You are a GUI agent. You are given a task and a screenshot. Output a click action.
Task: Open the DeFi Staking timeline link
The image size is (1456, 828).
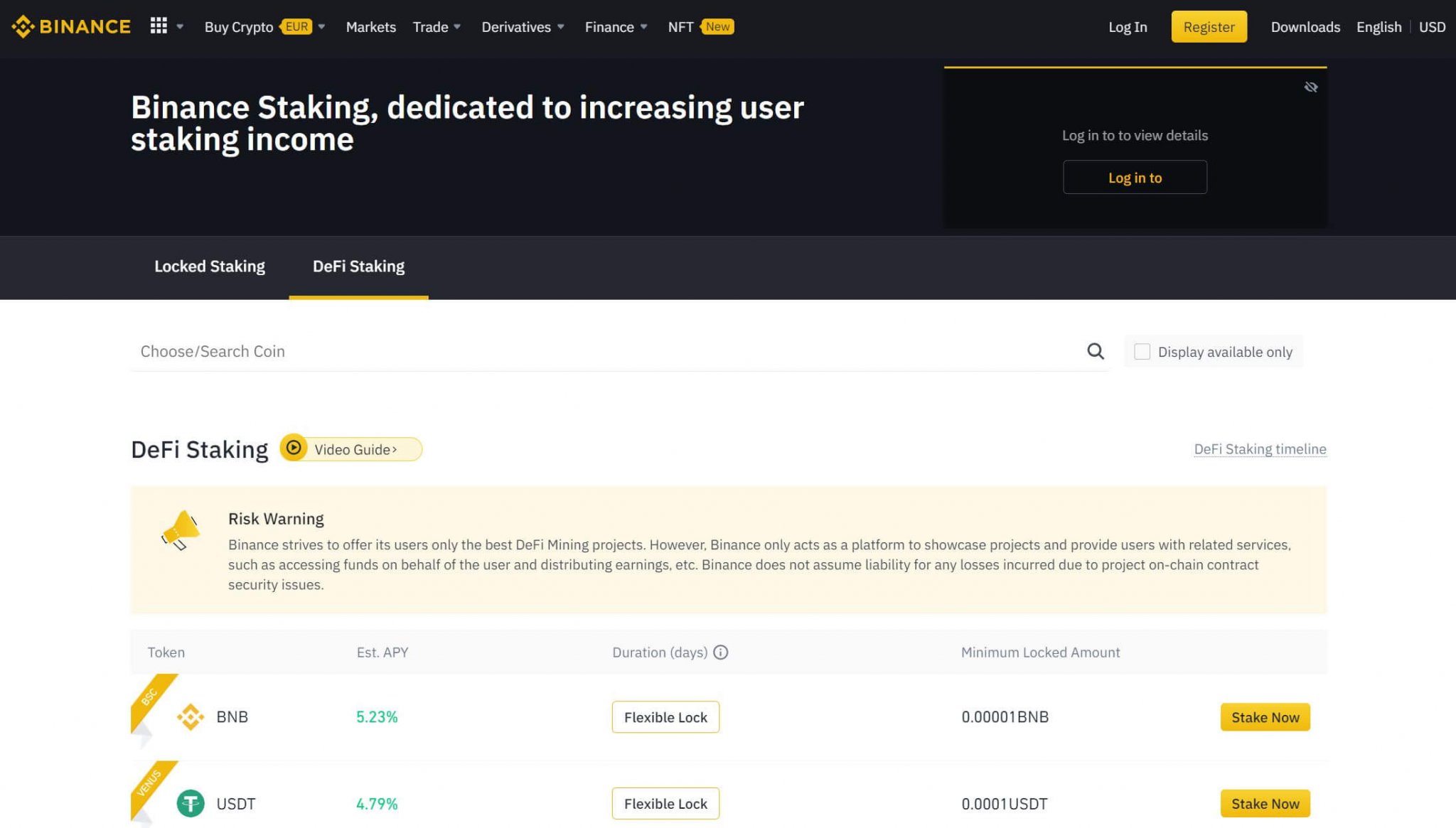(1260, 448)
